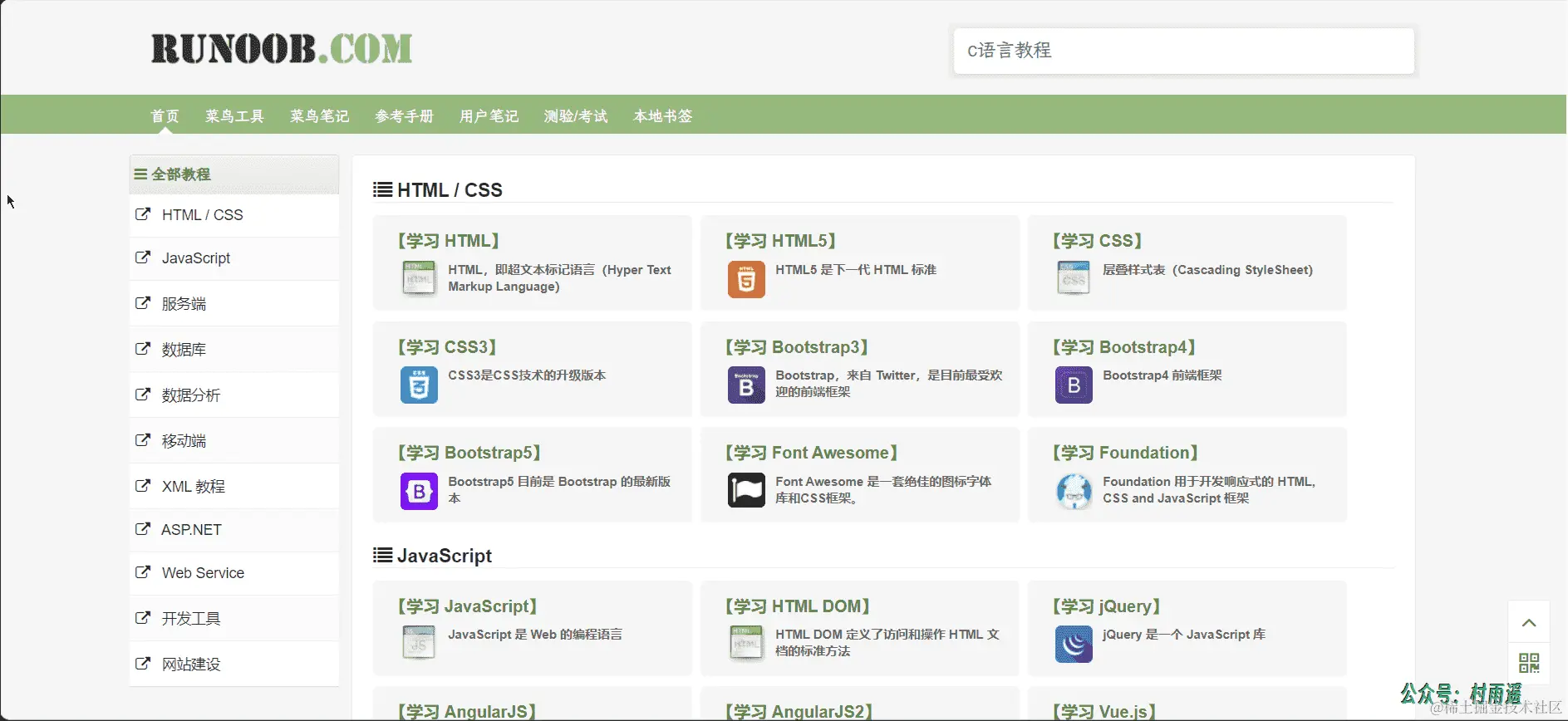This screenshot has height=721, width=1568.
Task: Click the HTML / CSS section heading
Action: coord(450,190)
